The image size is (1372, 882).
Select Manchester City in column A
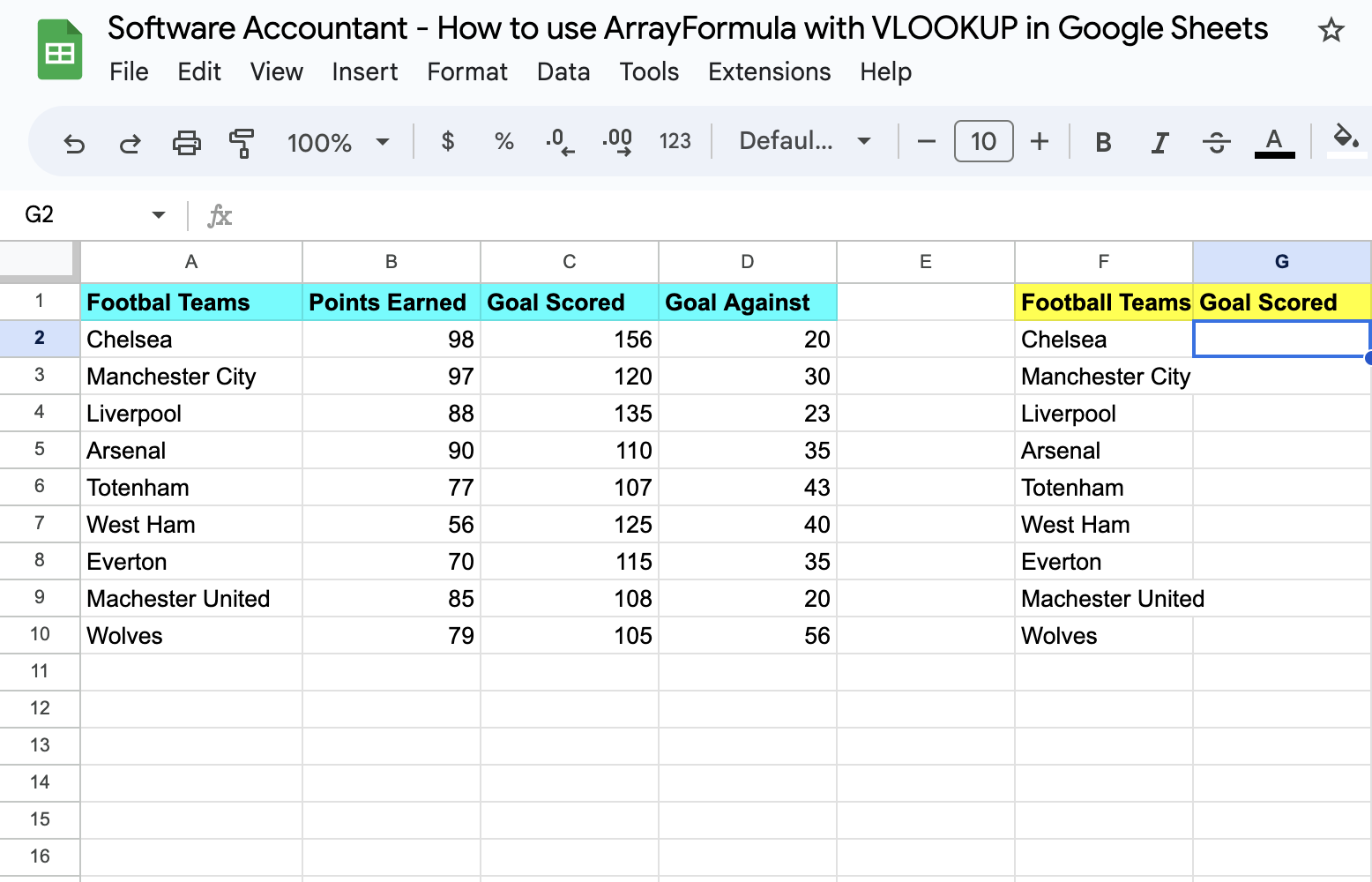point(191,376)
